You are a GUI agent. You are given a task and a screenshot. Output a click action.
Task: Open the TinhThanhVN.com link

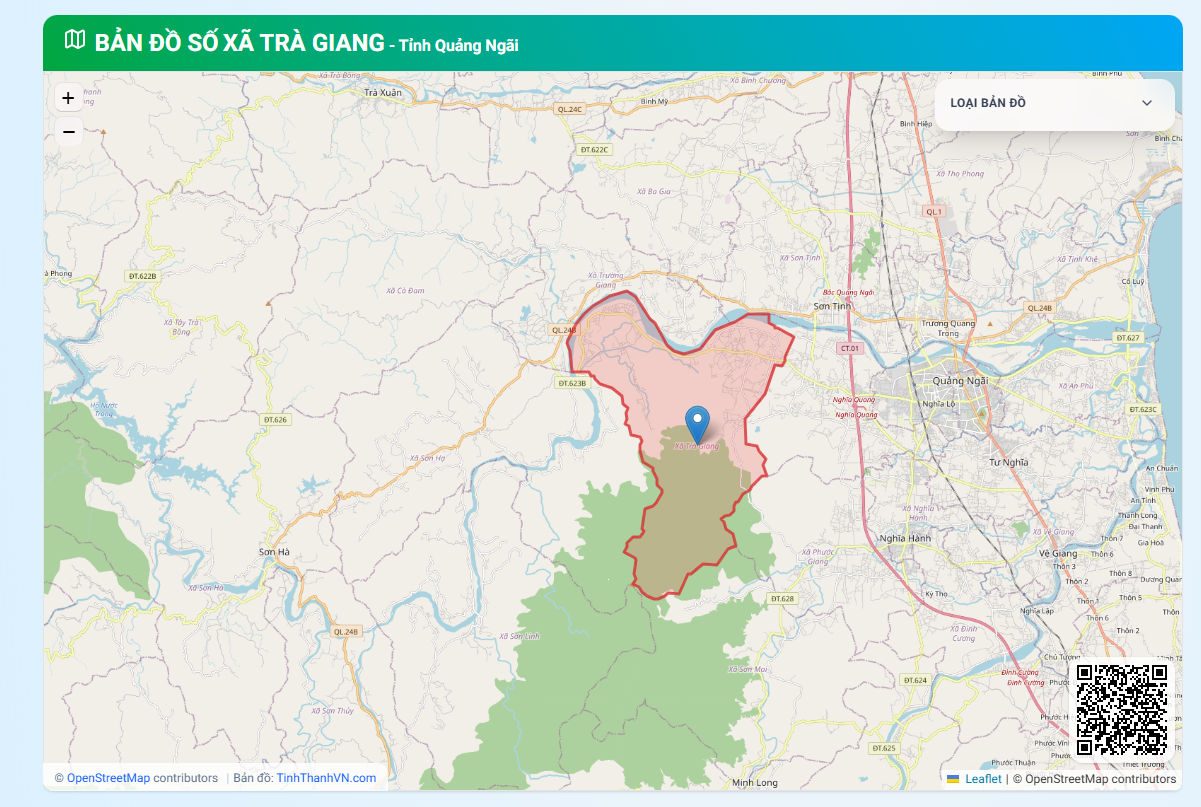326,778
